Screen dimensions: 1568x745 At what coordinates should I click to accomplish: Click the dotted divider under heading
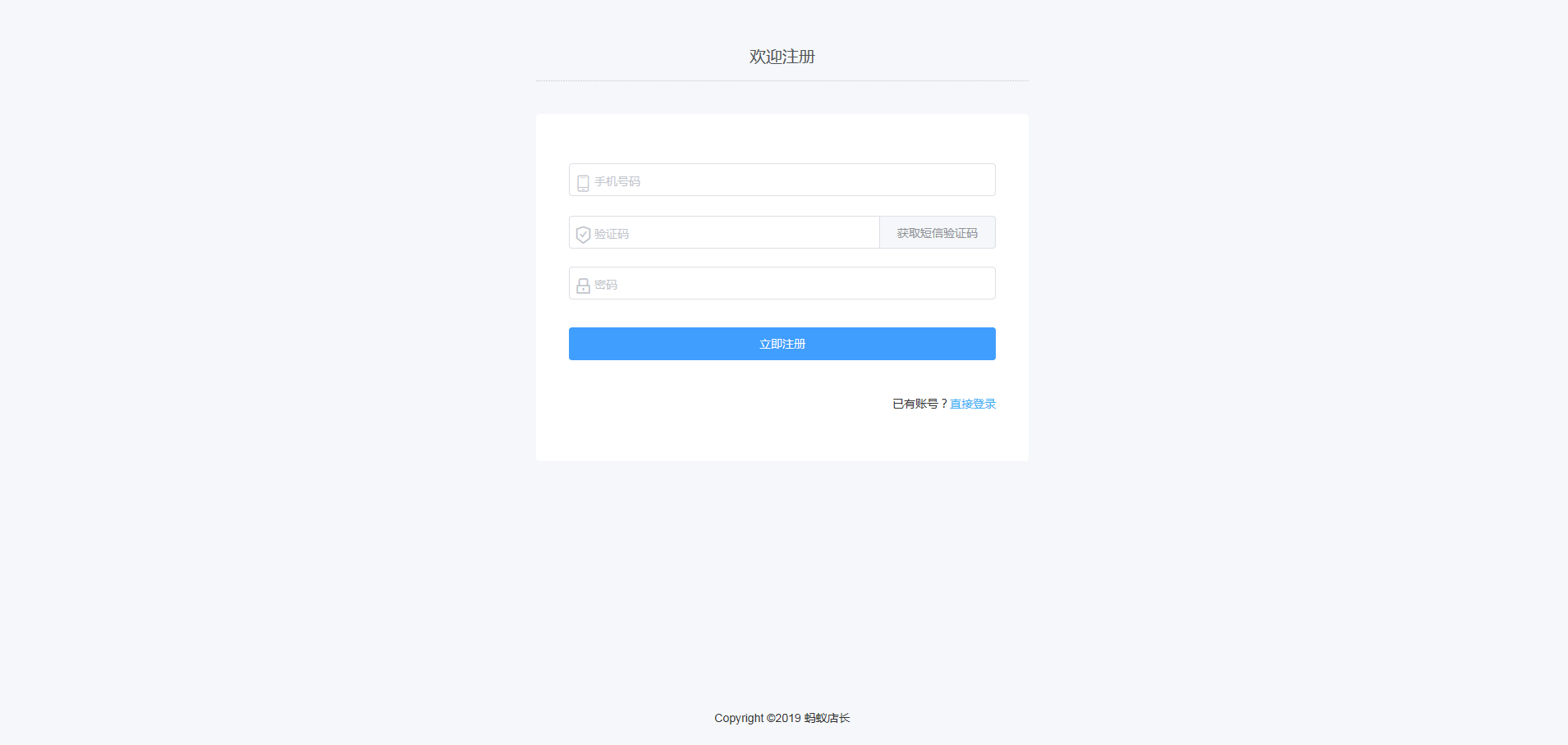(782, 80)
